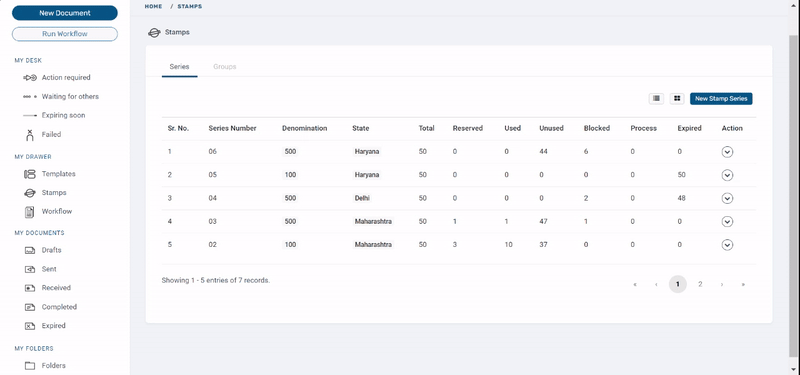Click the Completed documents icon
Image resolution: width=800 pixels, height=375 pixels.
30,307
